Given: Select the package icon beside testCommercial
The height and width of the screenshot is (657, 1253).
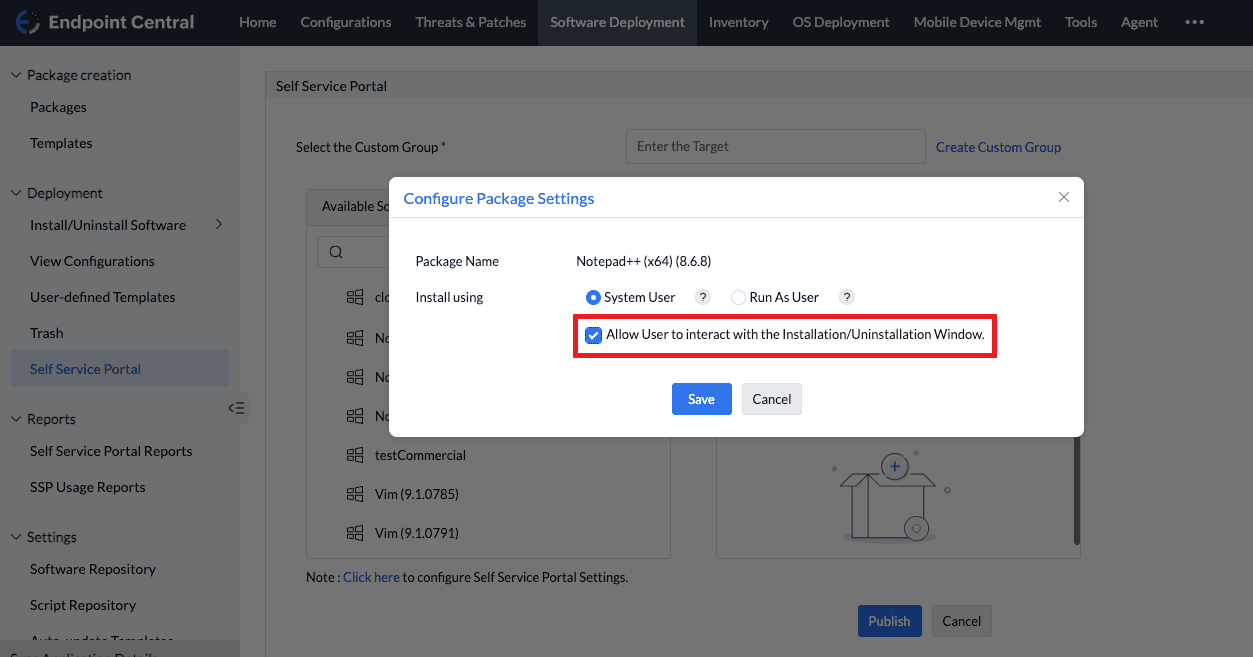Looking at the screenshot, I should pos(355,455).
